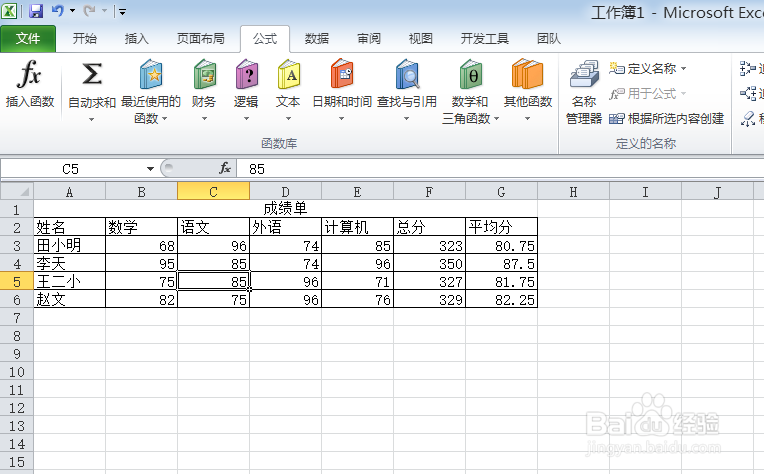Switch to the 开发工具 Developer tab
Image resolution: width=764 pixels, height=474 pixels.
[485, 38]
